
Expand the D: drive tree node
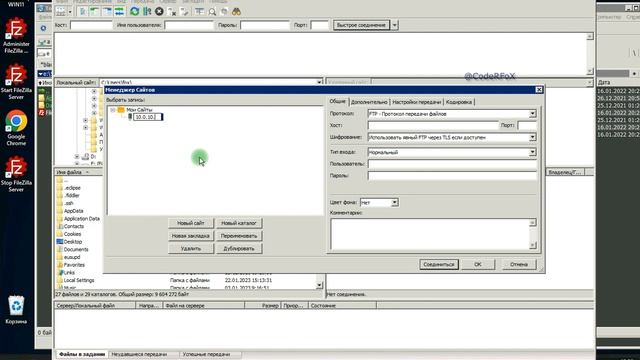pos(77,157)
